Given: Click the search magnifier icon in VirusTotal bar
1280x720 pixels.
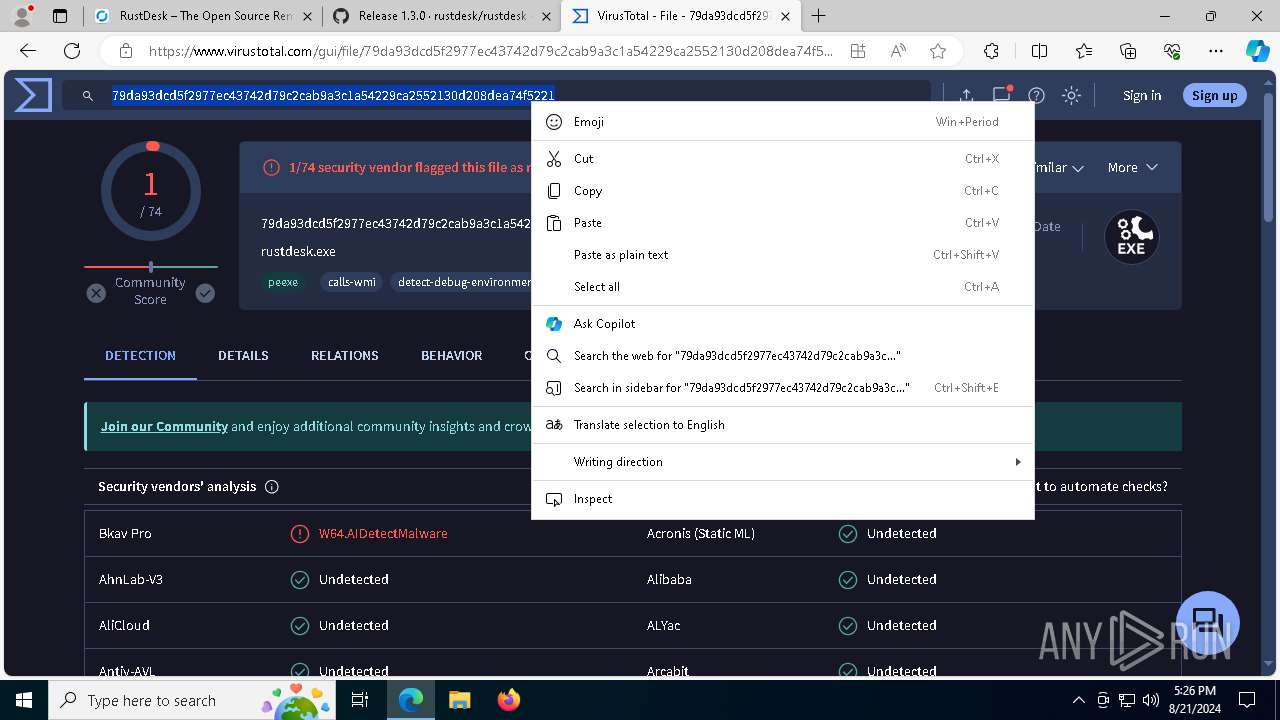Looking at the screenshot, I should 88,95.
